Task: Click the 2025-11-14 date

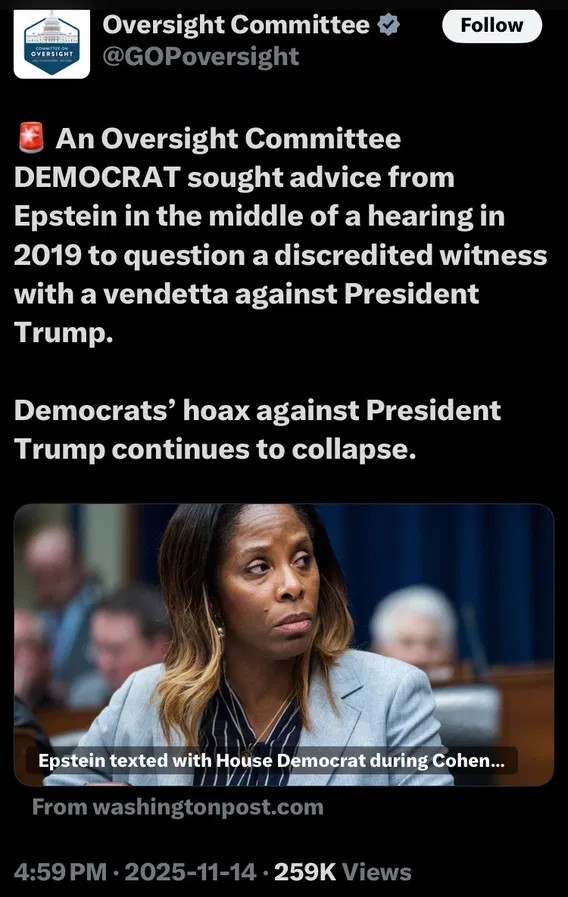Action: tap(190, 872)
